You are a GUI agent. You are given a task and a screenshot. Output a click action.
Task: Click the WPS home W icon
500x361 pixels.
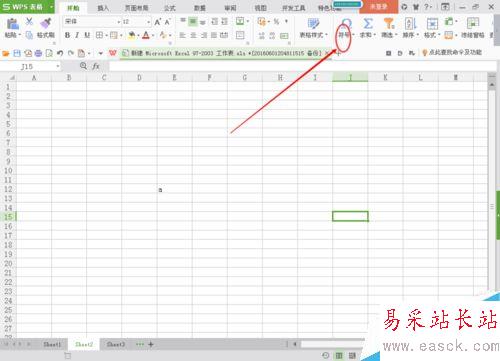point(113,53)
